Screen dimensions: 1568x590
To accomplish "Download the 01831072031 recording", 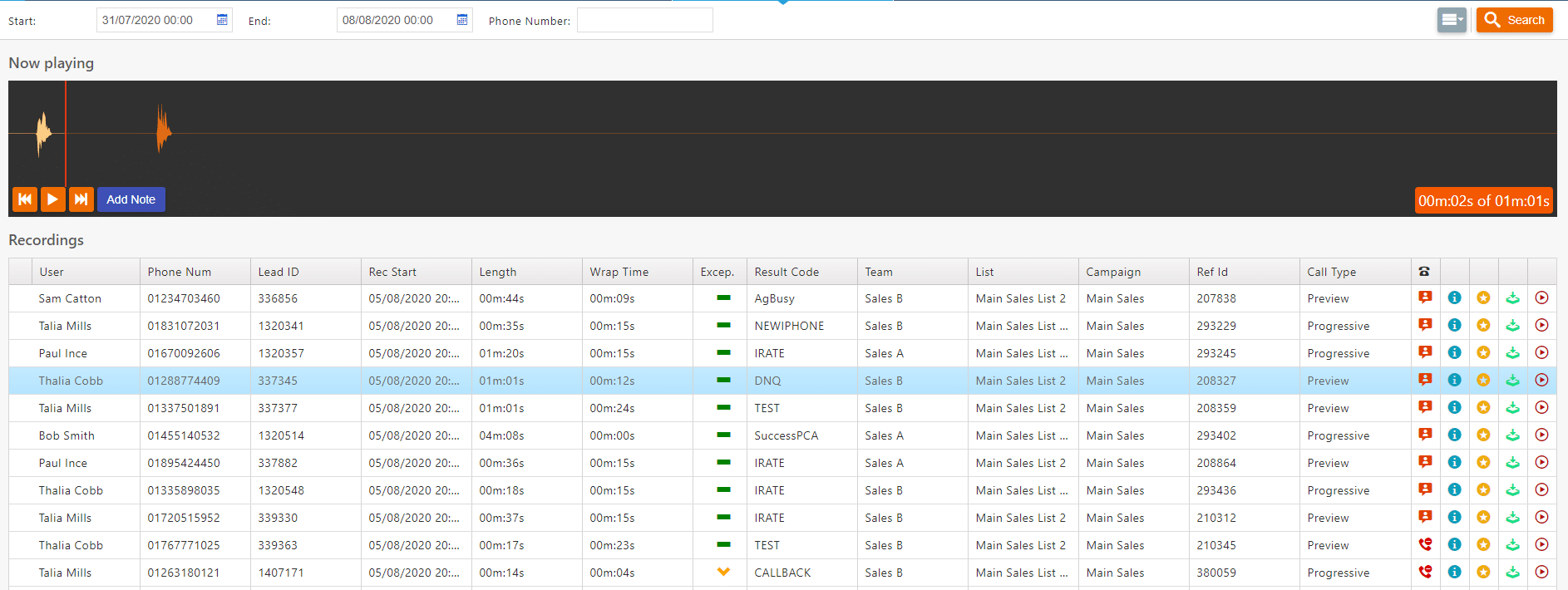I will pyautogui.click(x=1512, y=325).
